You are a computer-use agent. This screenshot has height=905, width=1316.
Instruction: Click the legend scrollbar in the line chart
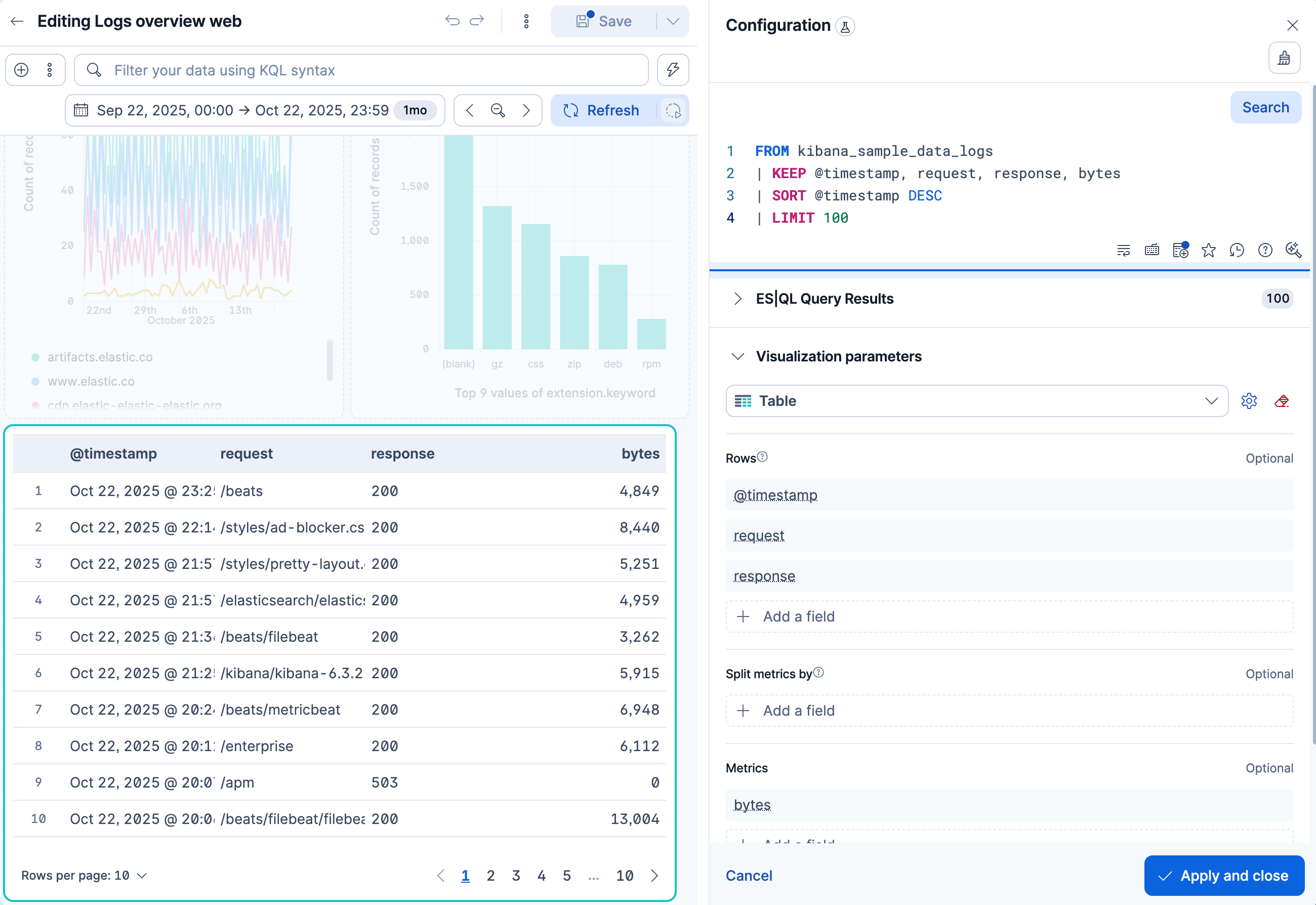pyautogui.click(x=330, y=360)
